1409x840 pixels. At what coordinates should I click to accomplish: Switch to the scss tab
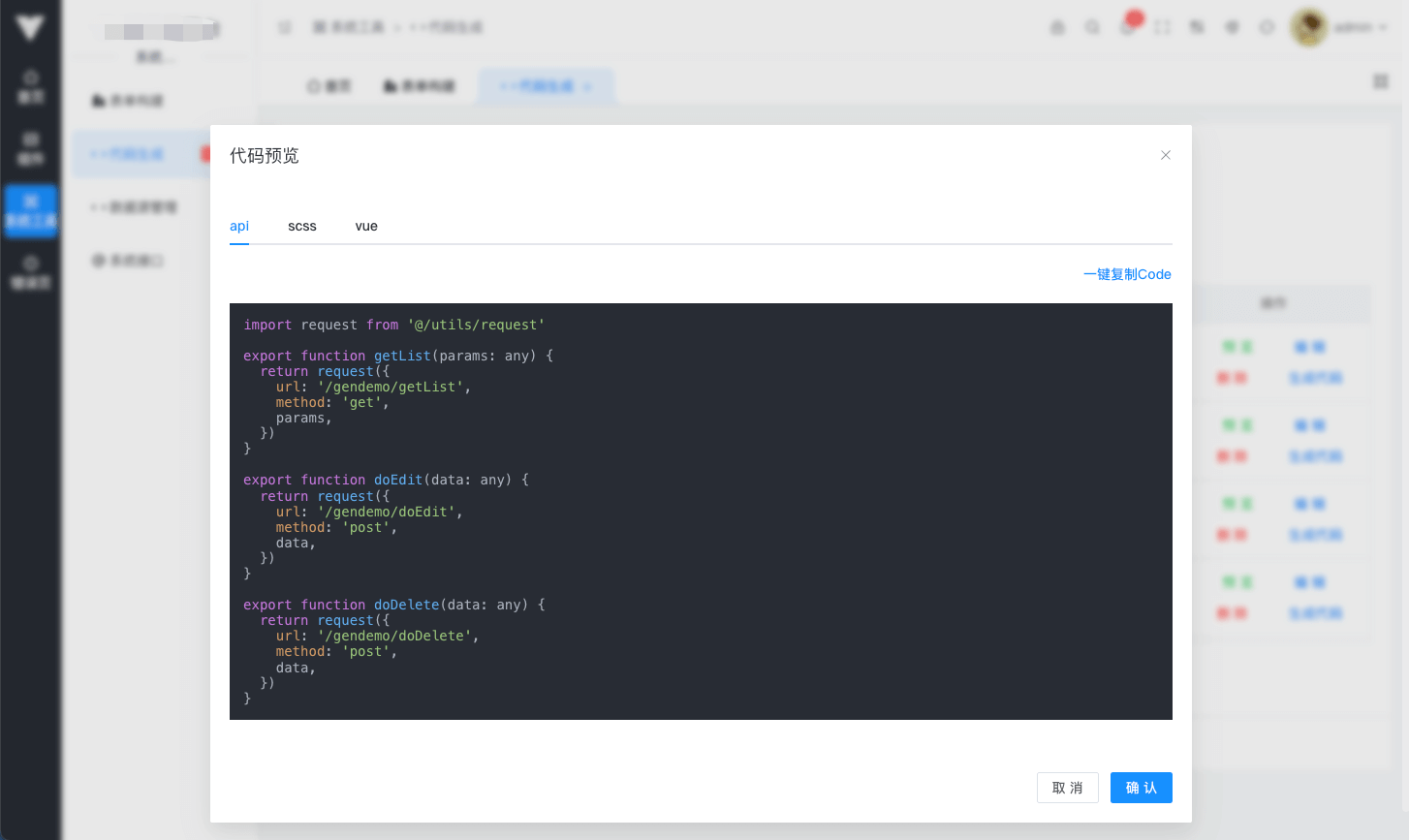click(301, 226)
